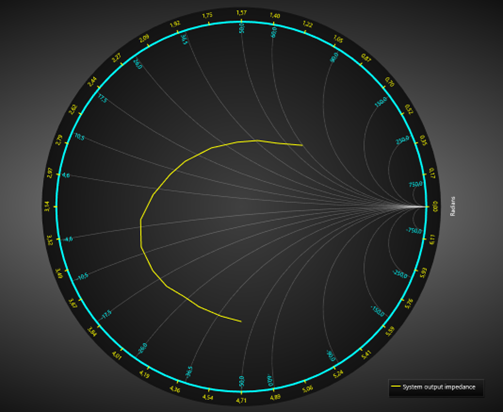The width and height of the screenshot is (503, 412).
Task: Click the yellow line swatch in the legend
Action: pos(396,386)
